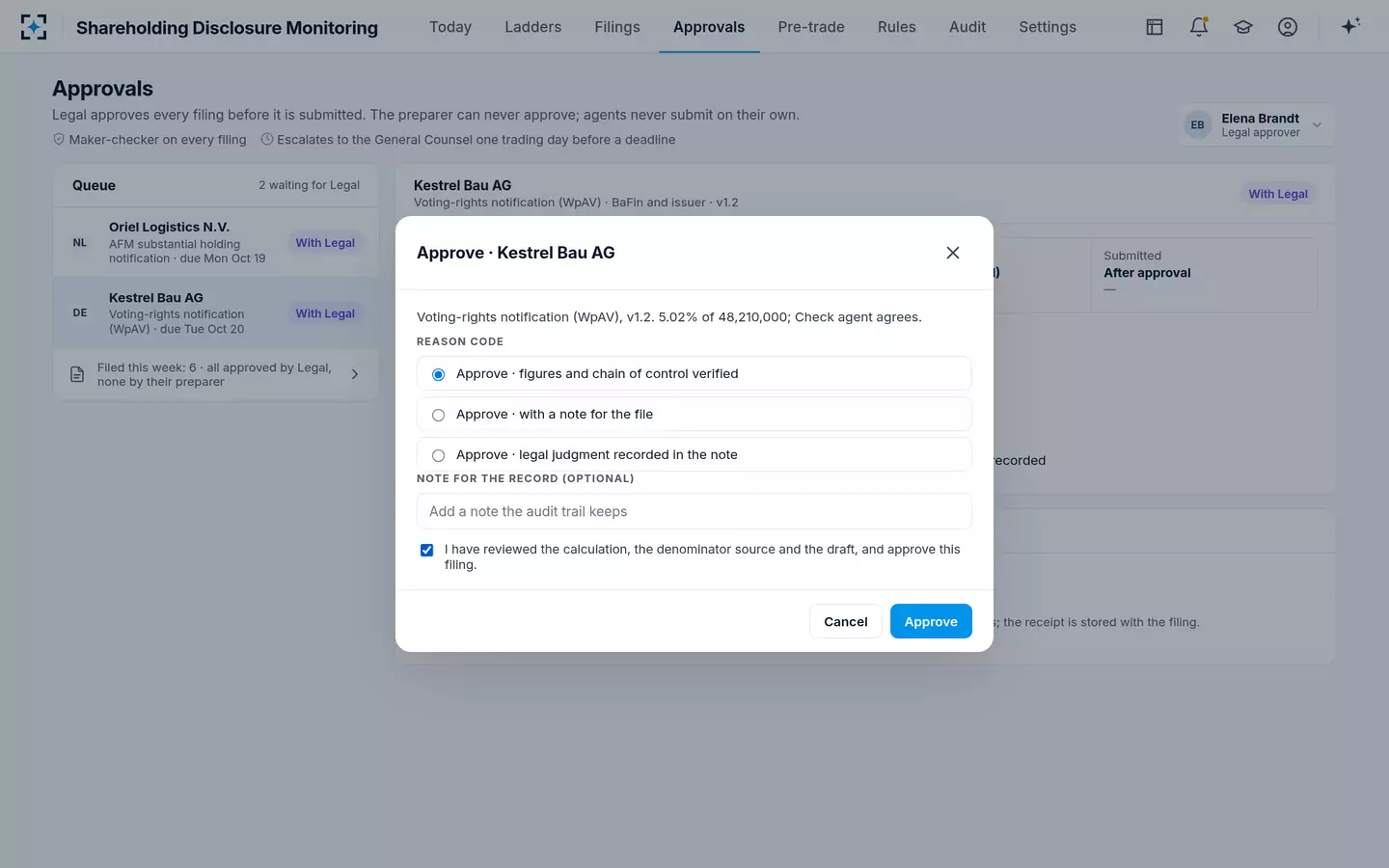Open the Oriel Logistics N.V. queue item

pyautogui.click(x=216, y=242)
